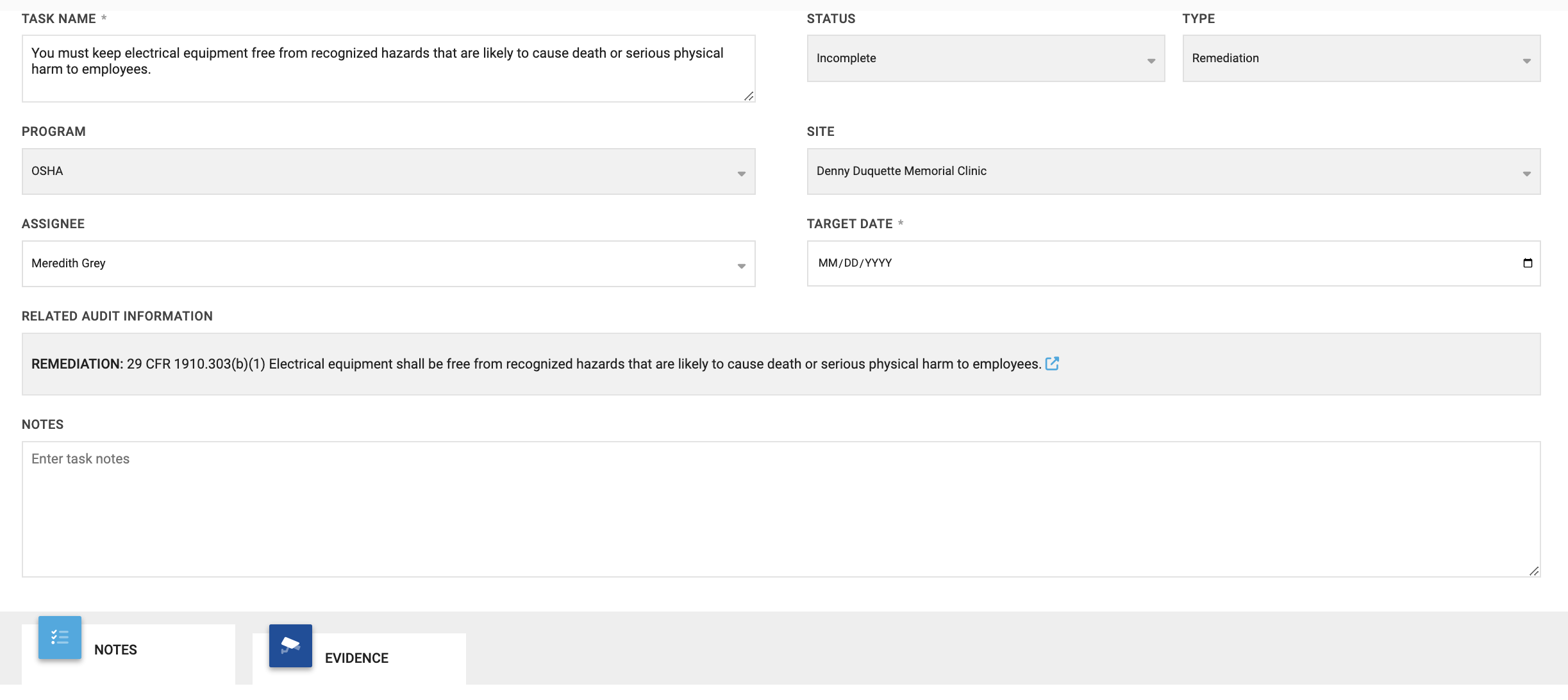The height and width of the screenshot is (700, 1568).
Task: Click the Assignee dropdown arrow
Action: (x=741, y=266)
